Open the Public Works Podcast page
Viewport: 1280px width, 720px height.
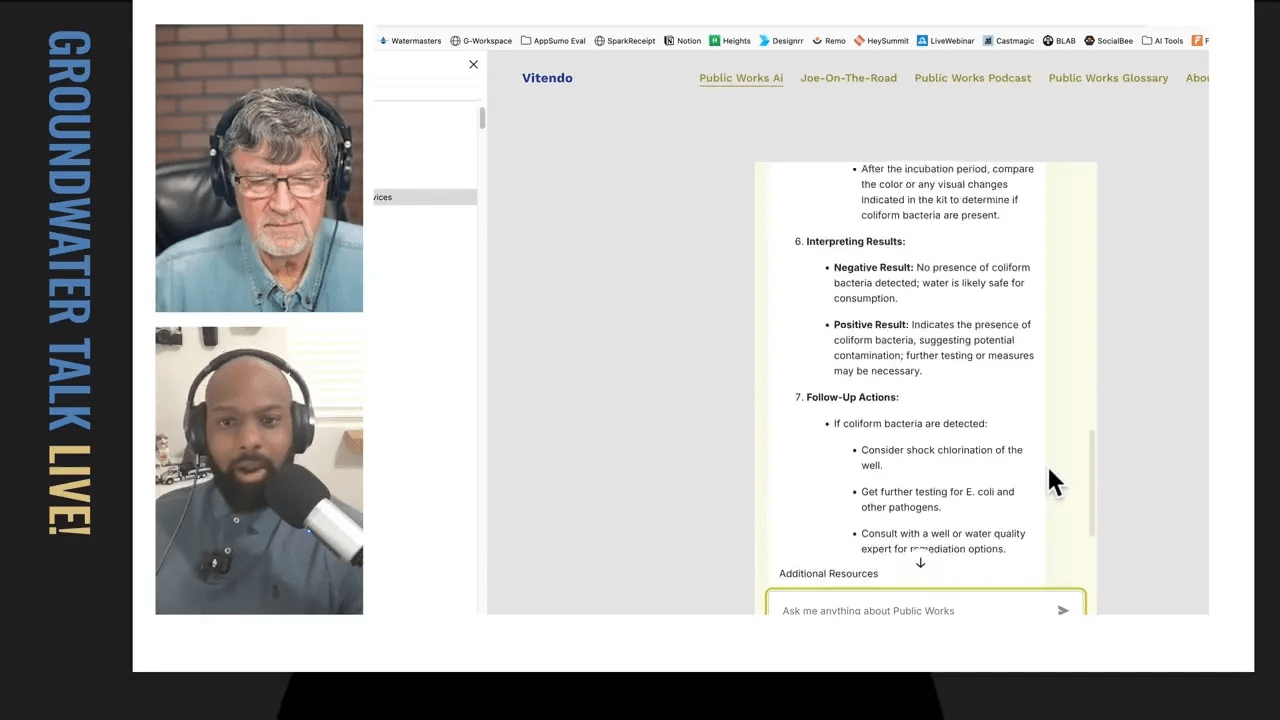pyautogui.click(x=972, y=78)
